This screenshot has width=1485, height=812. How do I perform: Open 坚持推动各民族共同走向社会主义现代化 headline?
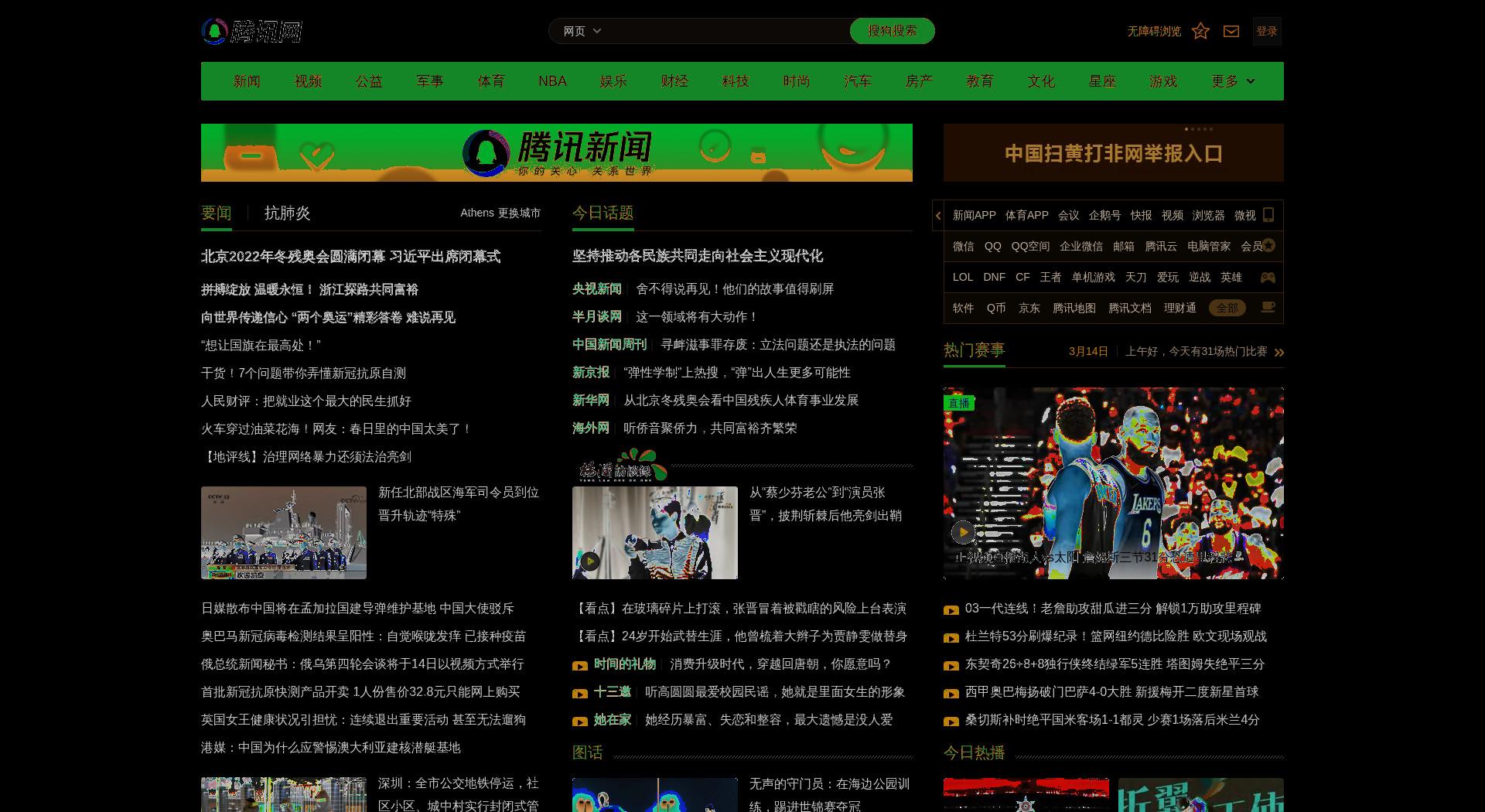[x=698, y=256]
